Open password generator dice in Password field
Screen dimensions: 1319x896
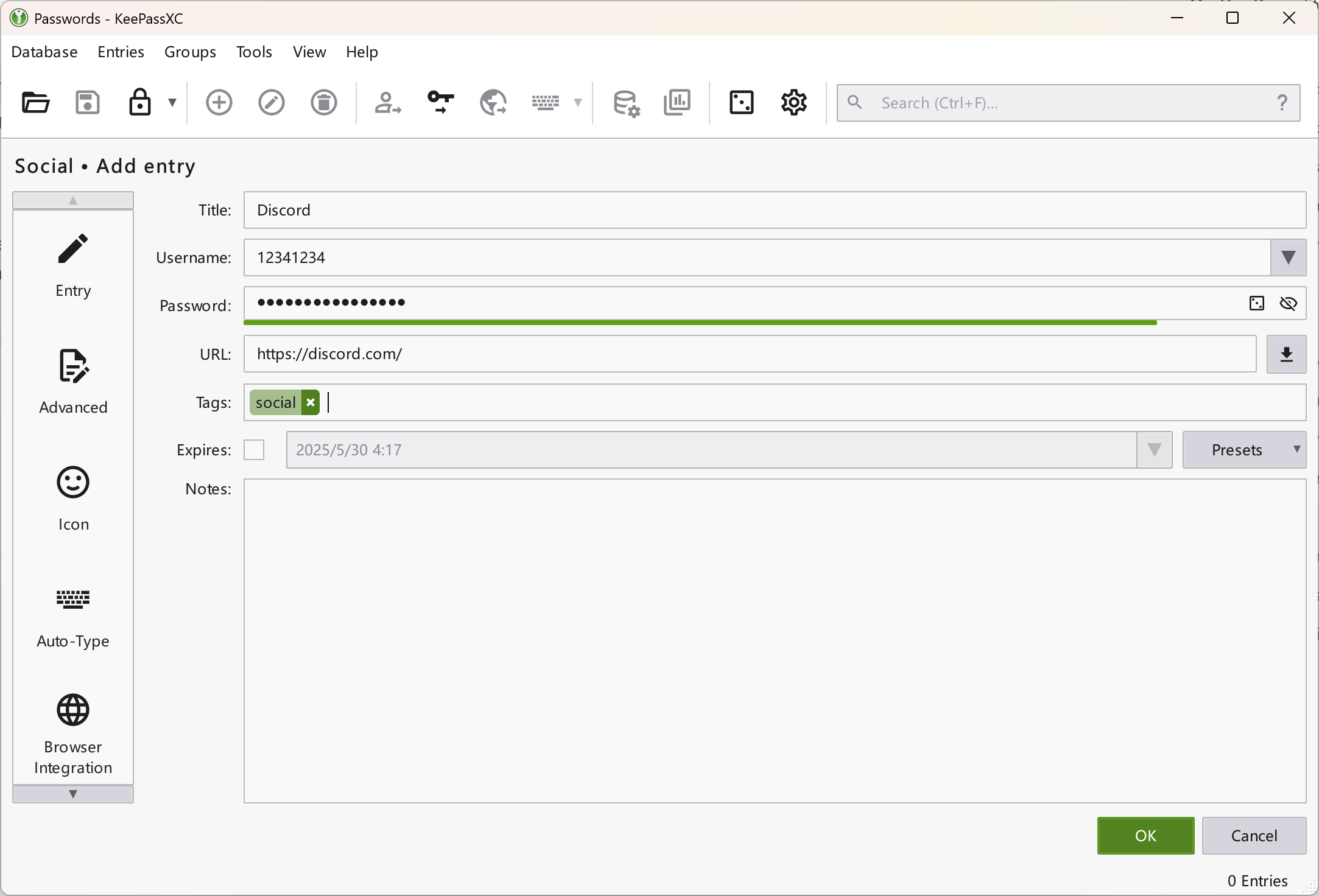click(x=1257, y=303)
